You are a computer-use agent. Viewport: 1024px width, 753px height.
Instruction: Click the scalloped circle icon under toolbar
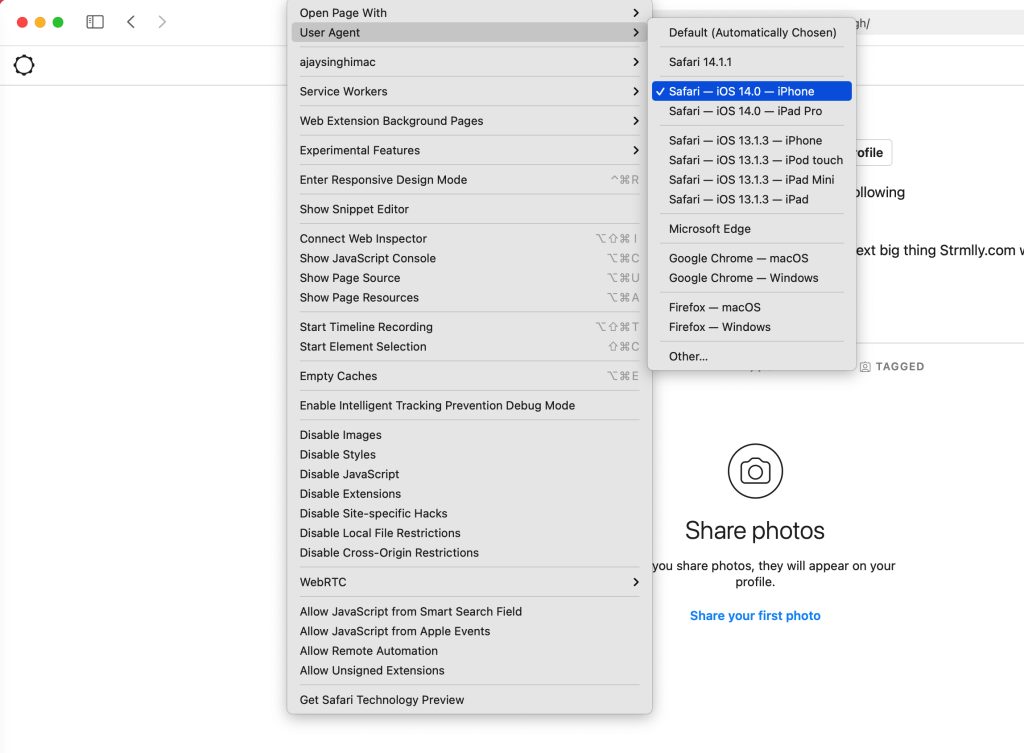(x=24, y=65)
